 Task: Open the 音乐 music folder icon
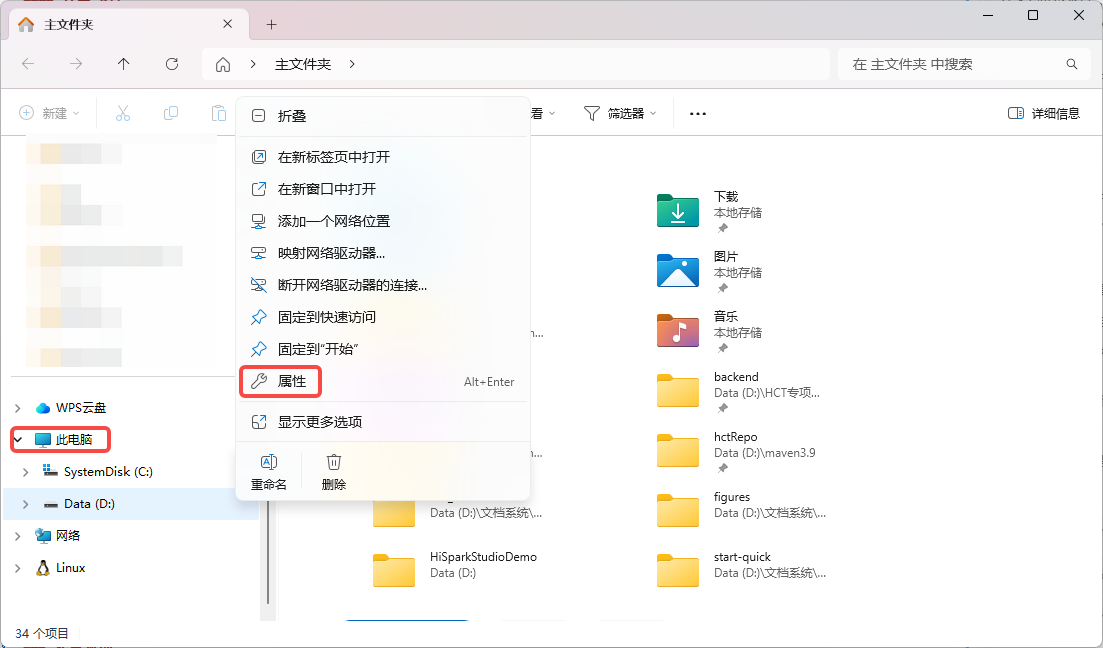click(x=677, y=331)
